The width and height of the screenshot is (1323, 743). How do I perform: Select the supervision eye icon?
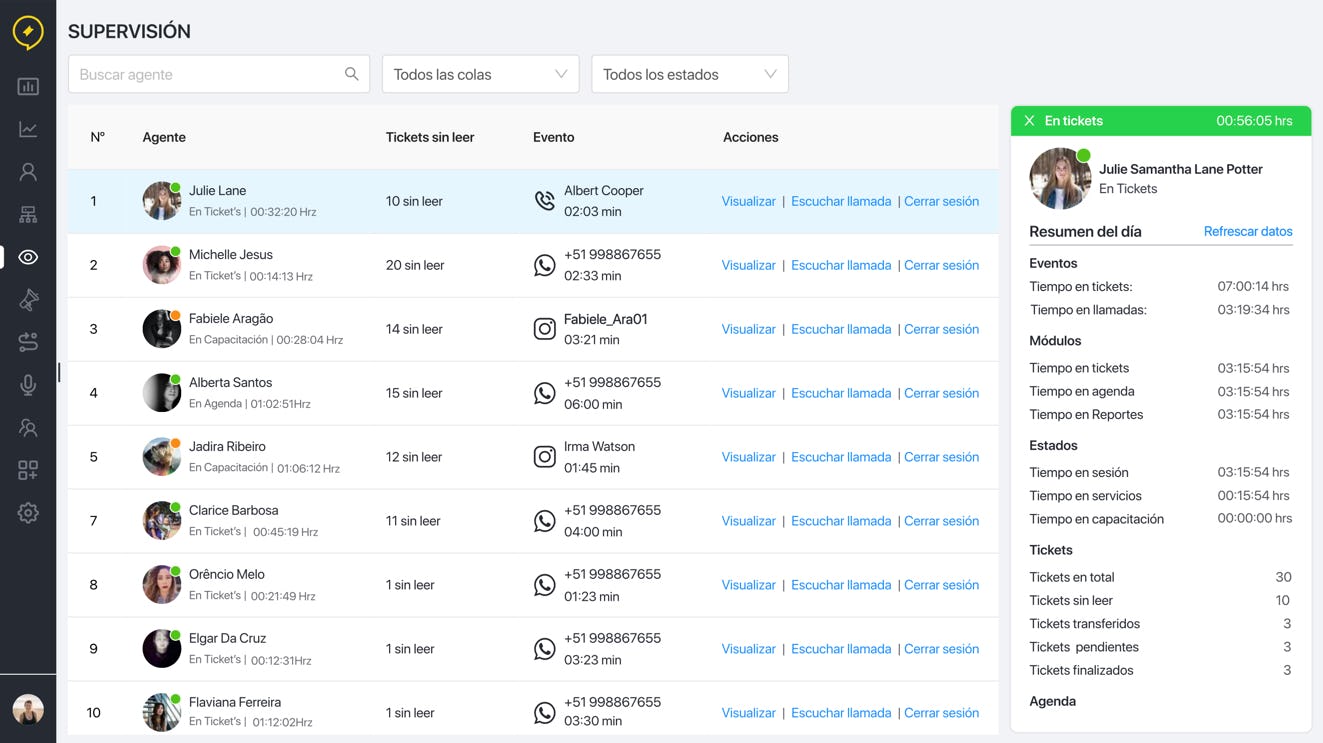(28, 257)
